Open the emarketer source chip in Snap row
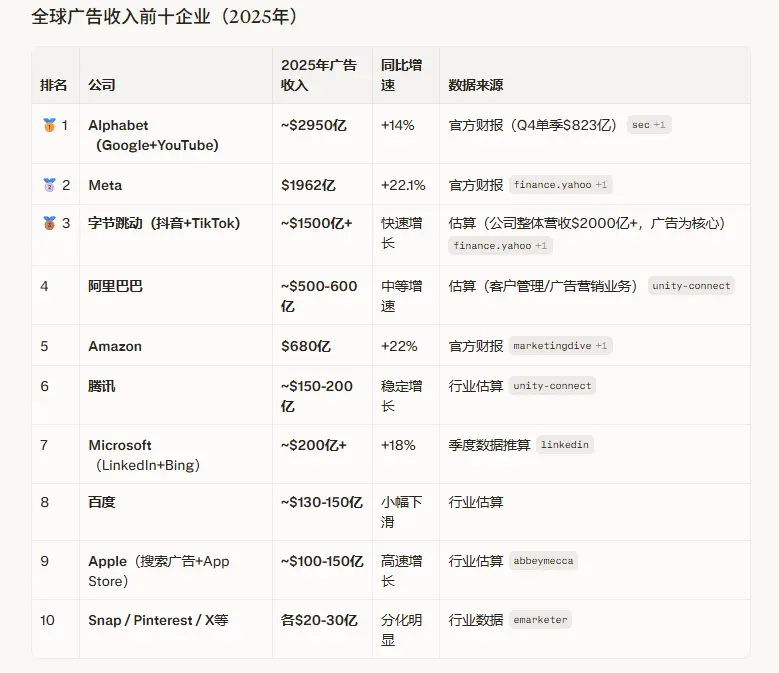779x673 pixels. click(540, 620)
